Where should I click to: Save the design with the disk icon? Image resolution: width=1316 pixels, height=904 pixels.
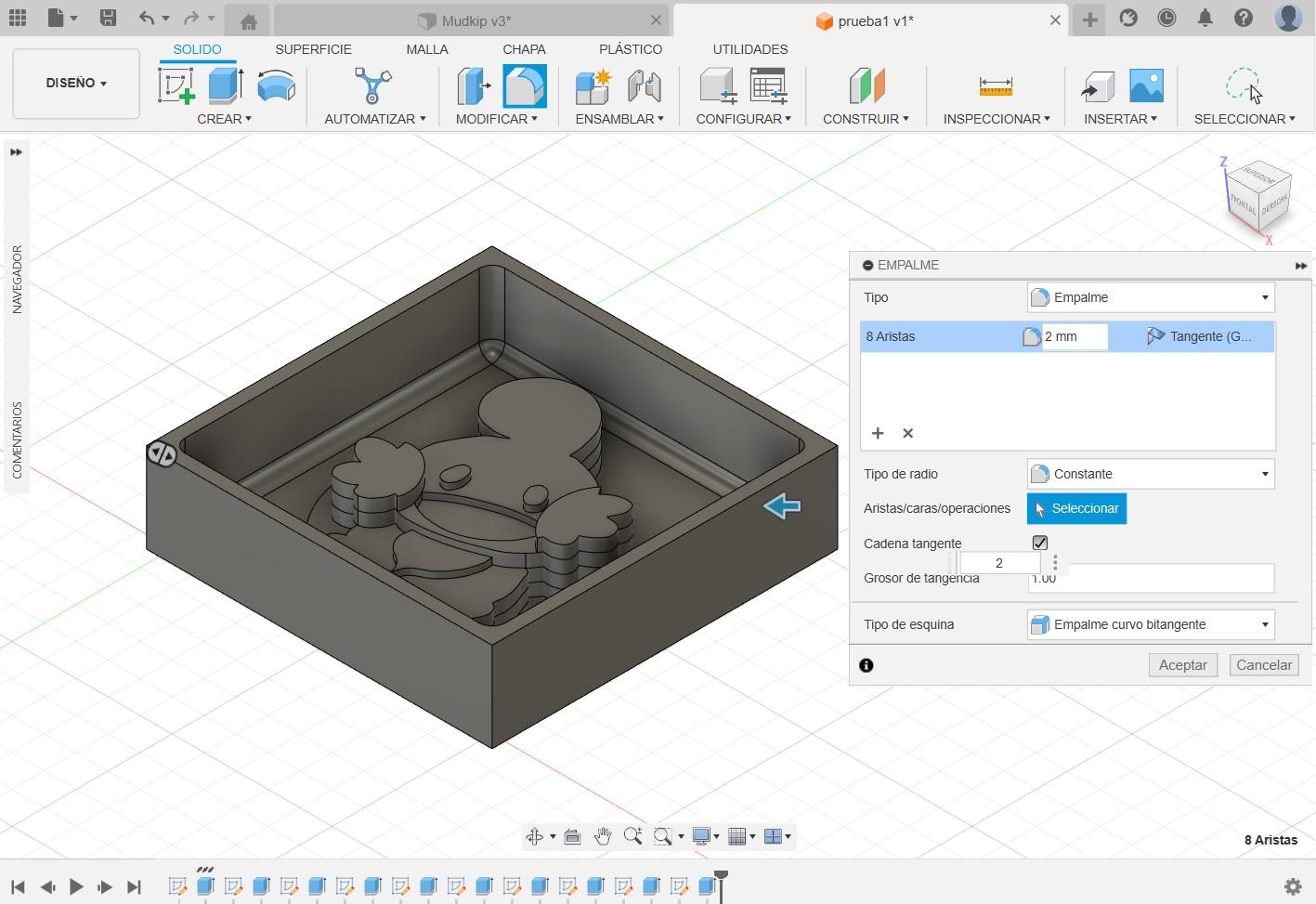pyautogui.click(x=108, y=18)
